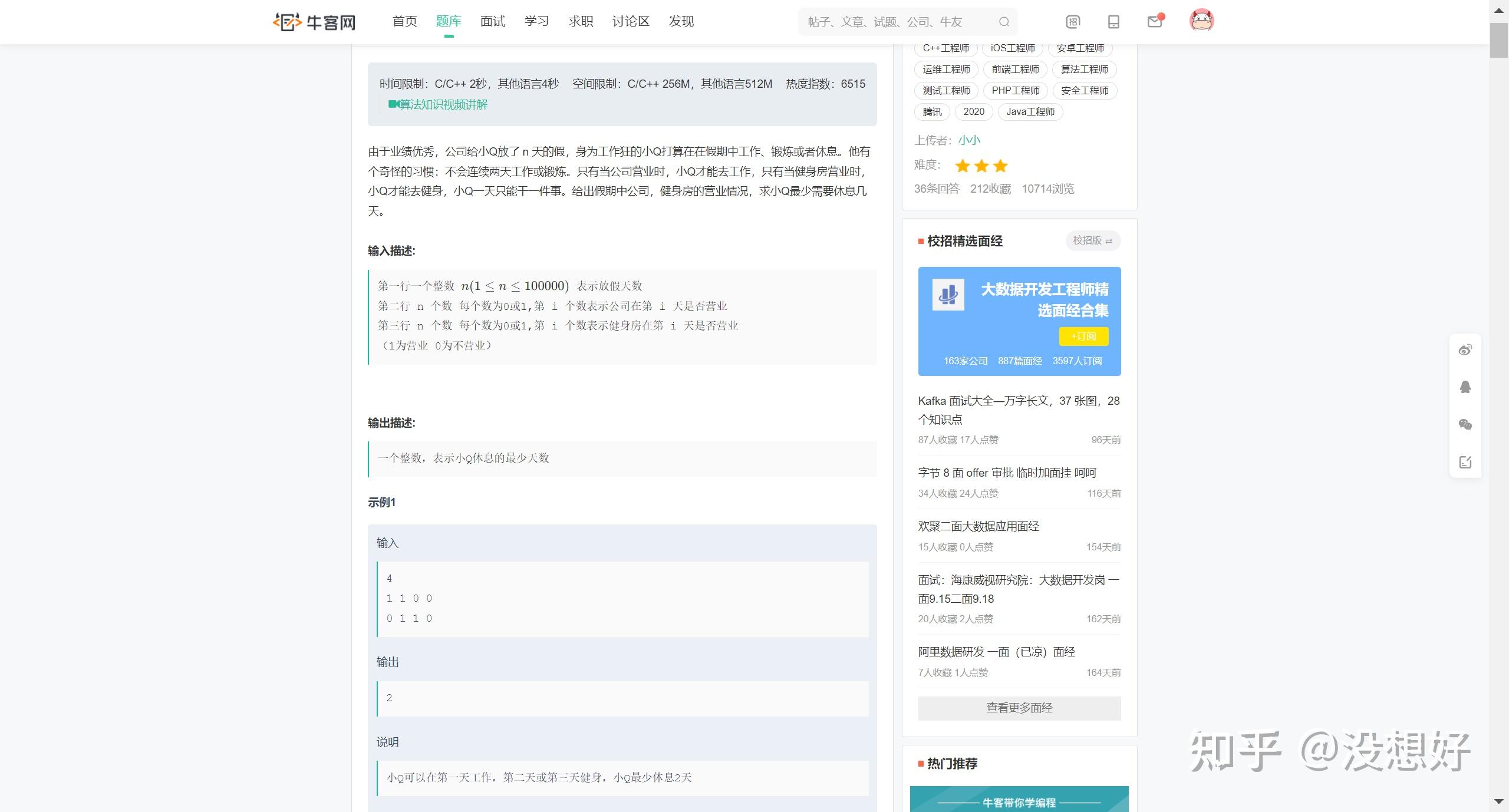
Task: Click the mobile app icon in header
Action: [x=1113, y=22]
